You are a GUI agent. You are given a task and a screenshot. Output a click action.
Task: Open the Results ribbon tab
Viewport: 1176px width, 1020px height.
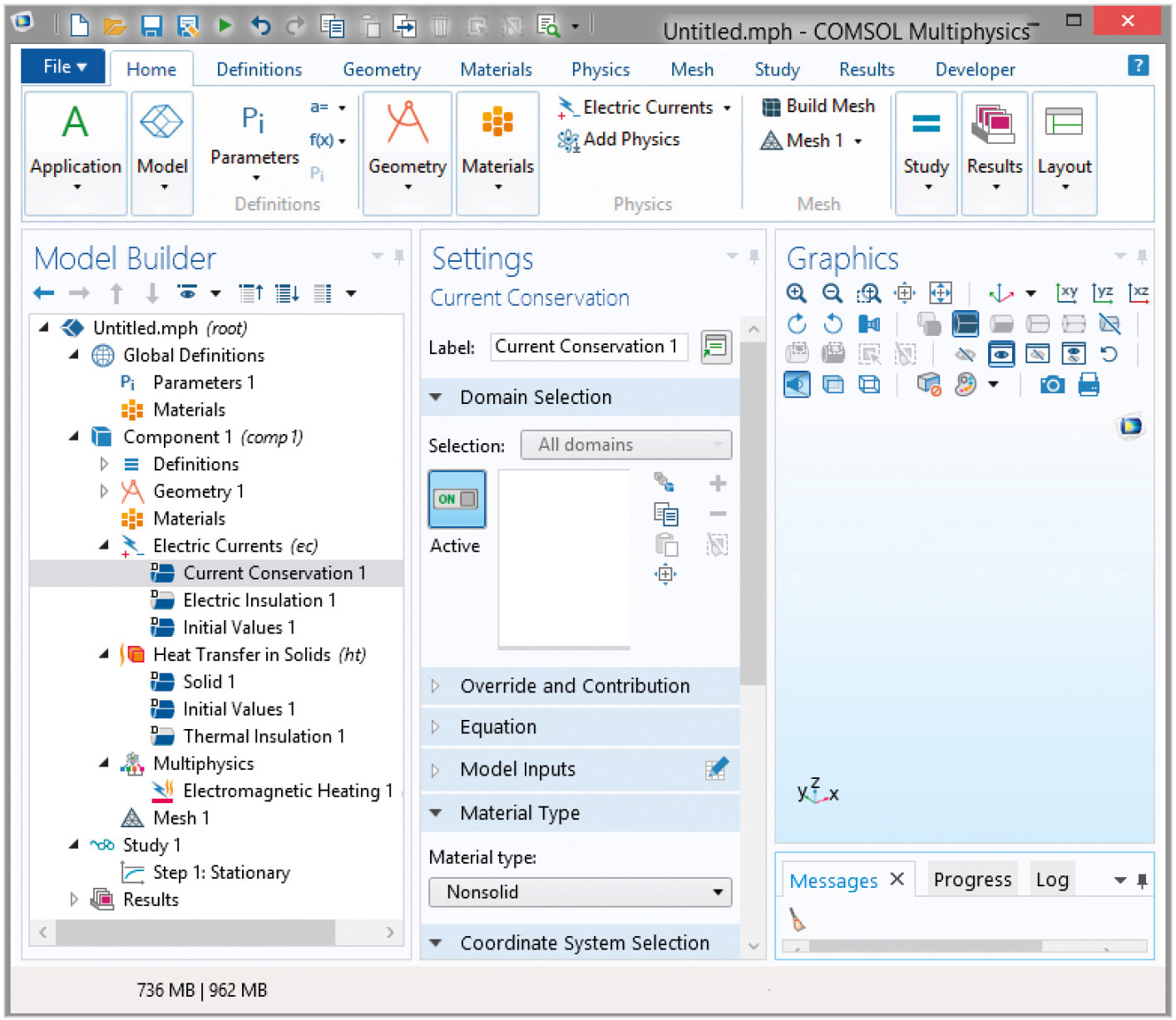[x=867, y=69]
